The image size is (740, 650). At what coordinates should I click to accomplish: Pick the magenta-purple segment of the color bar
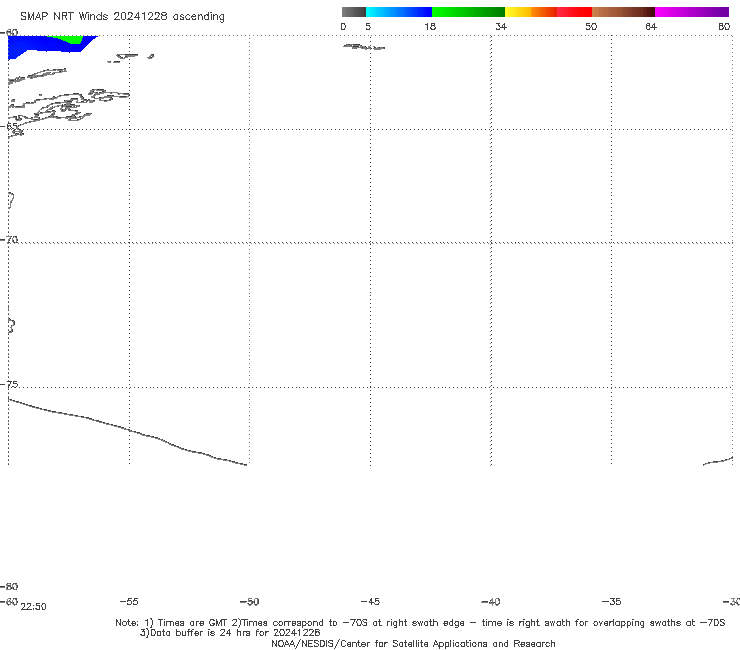692,12
